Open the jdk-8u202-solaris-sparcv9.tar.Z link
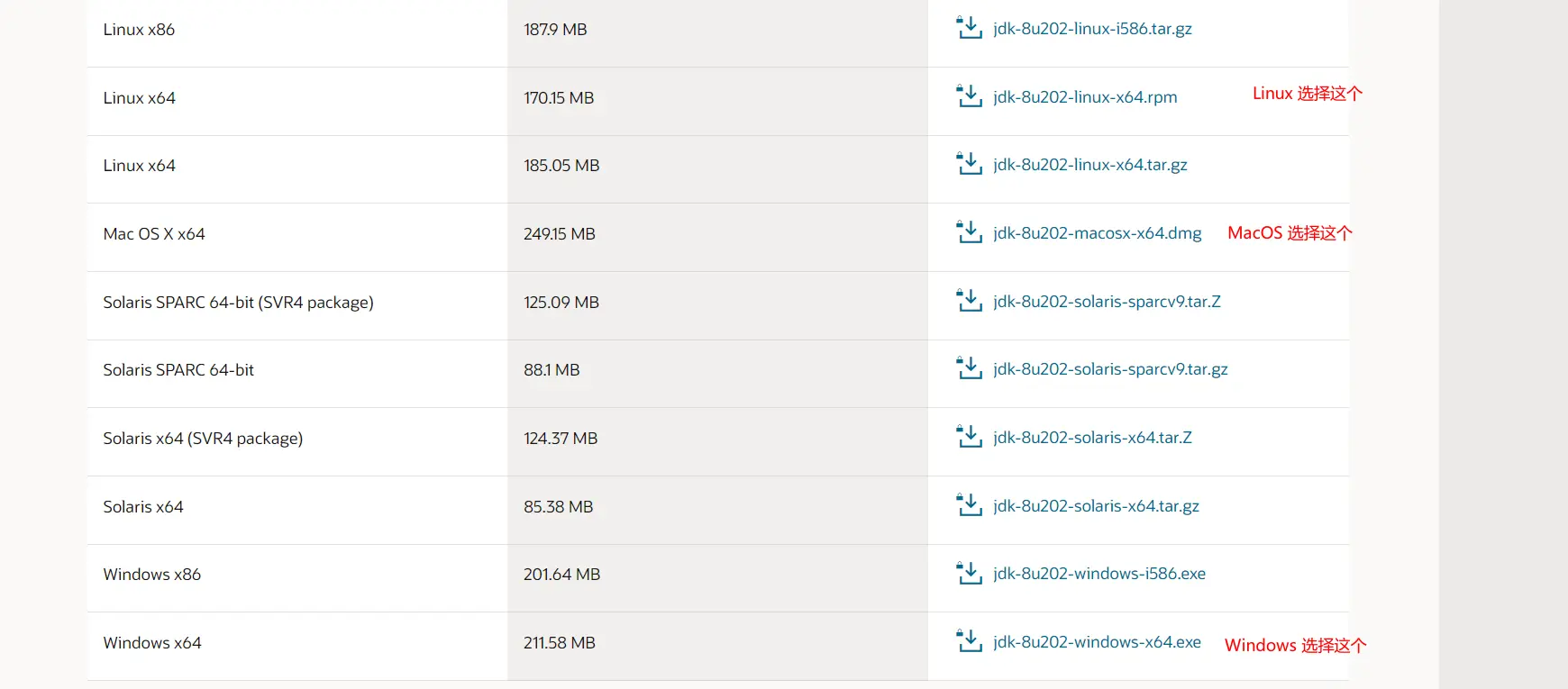 pyautogui.click(x=1107, y=302)
